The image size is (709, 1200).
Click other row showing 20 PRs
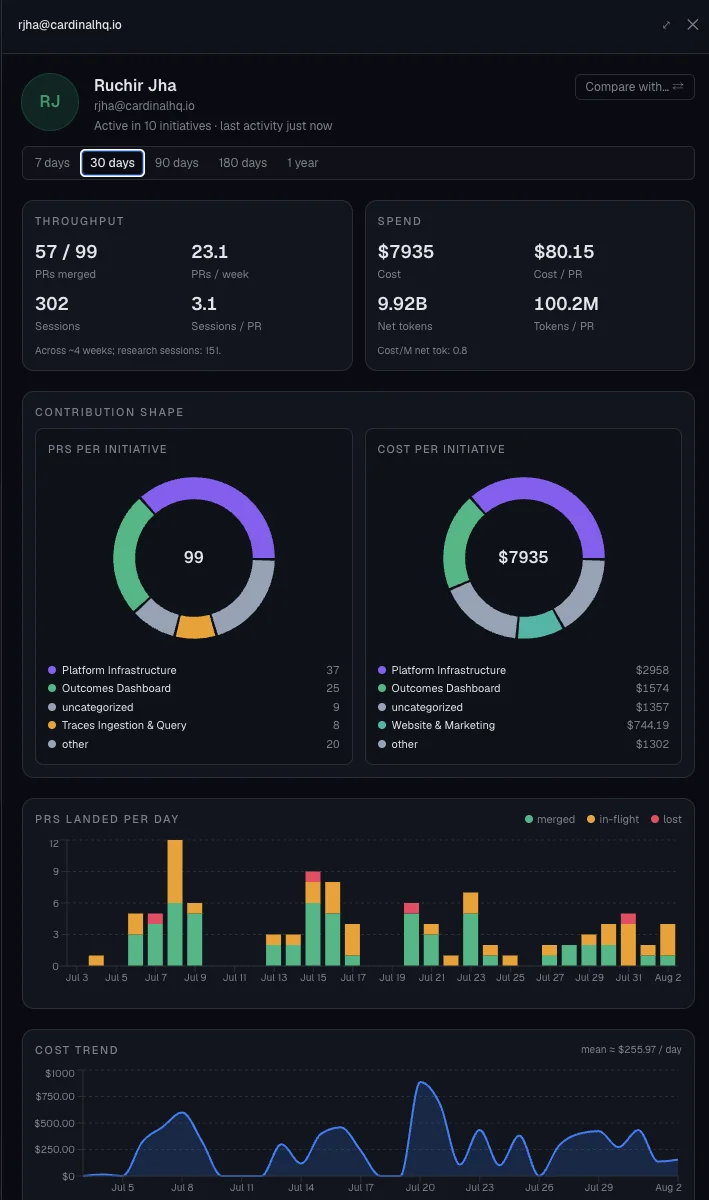click(194, 744)
